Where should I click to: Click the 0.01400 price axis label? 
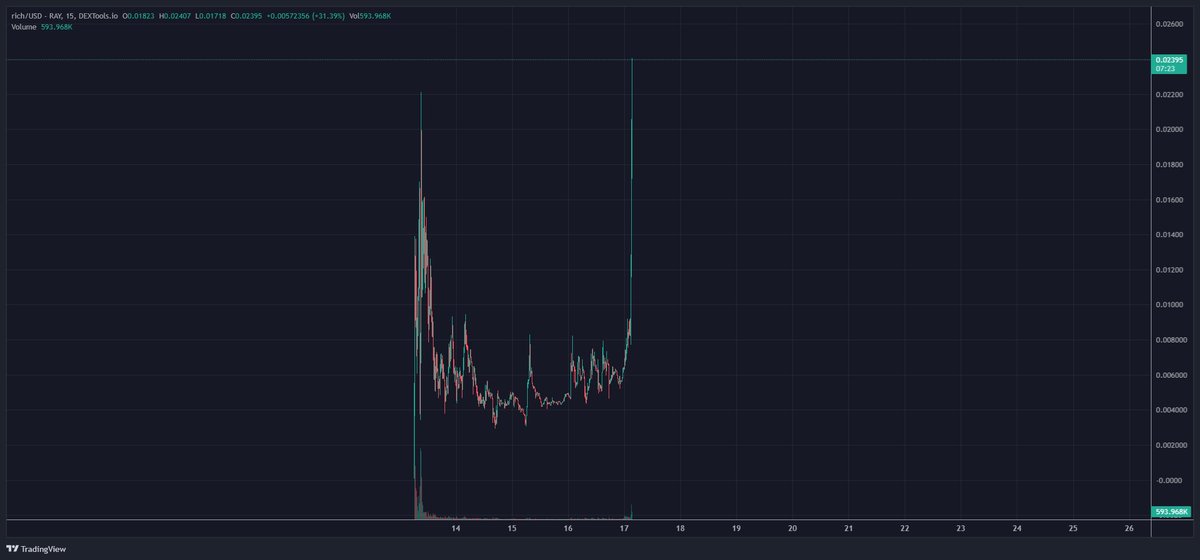[1170, 234]
